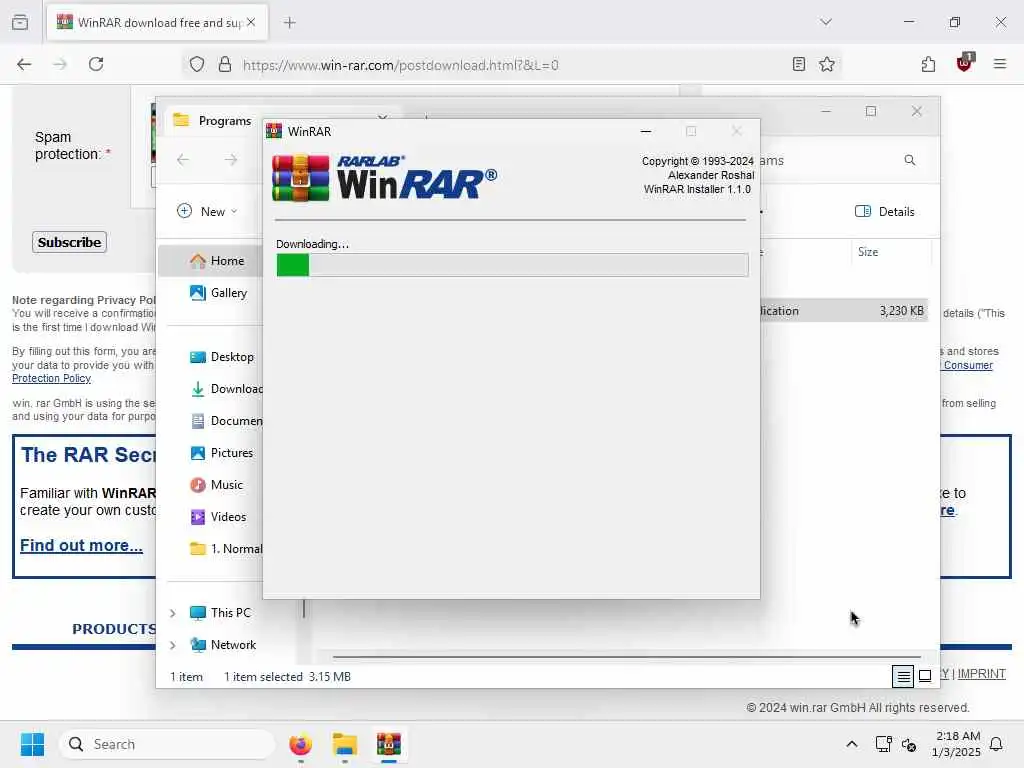Switch Explorer to large icons view
Screen dimensions: 1024x768
[925, 677]
